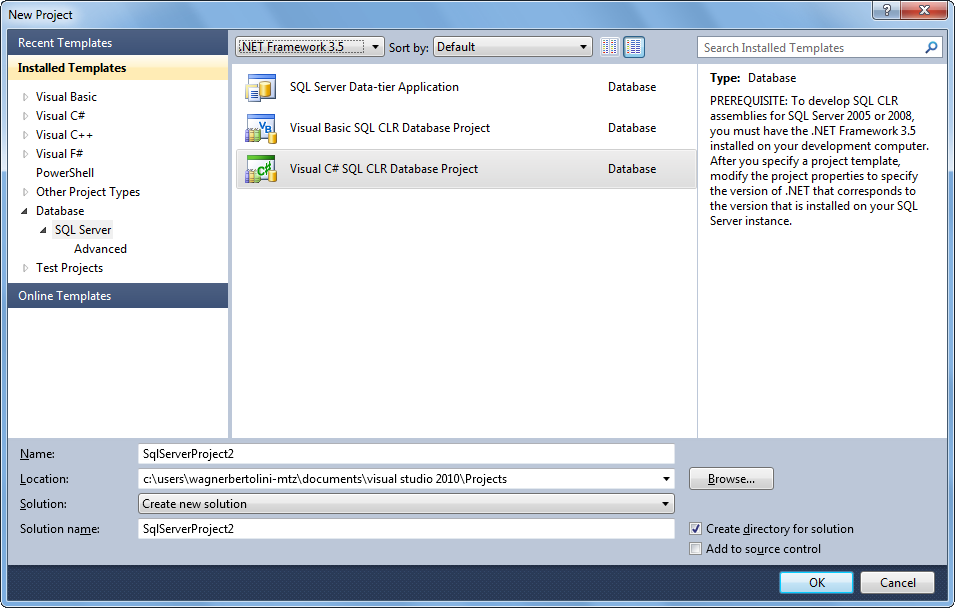The height and width of the screenshot is (608, 955).
Task: Collapse the Database tree node arrow
Action: click(24, 211)
